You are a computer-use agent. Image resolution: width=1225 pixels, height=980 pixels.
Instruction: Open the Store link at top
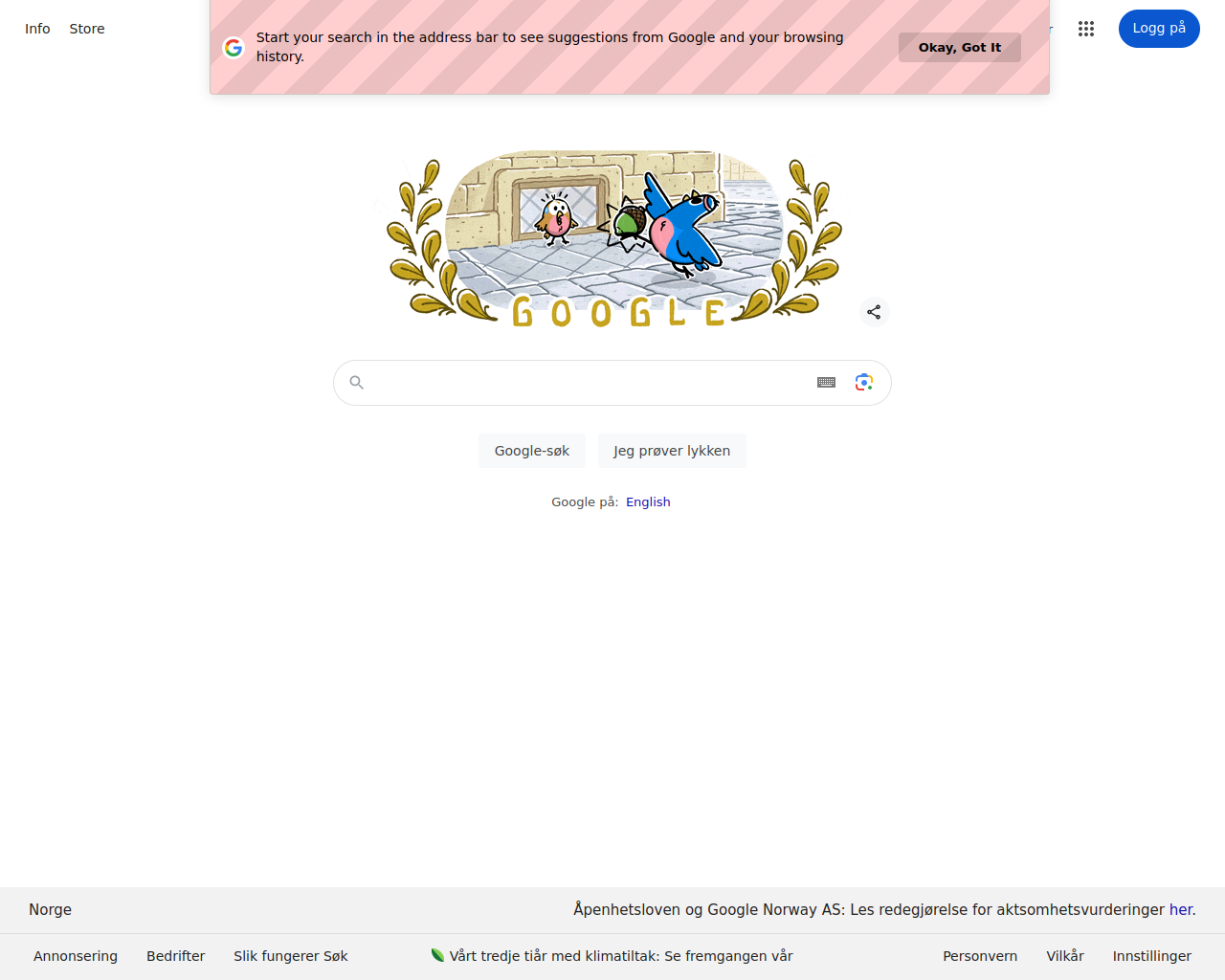[x=87, y=29]
